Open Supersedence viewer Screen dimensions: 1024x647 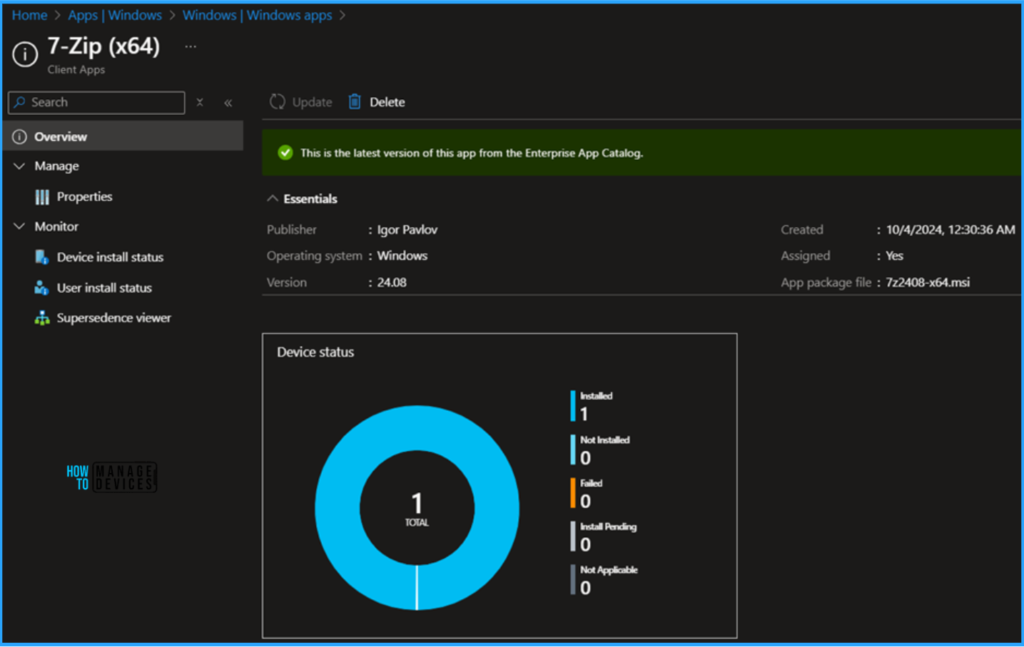click(x=114, y=318)
